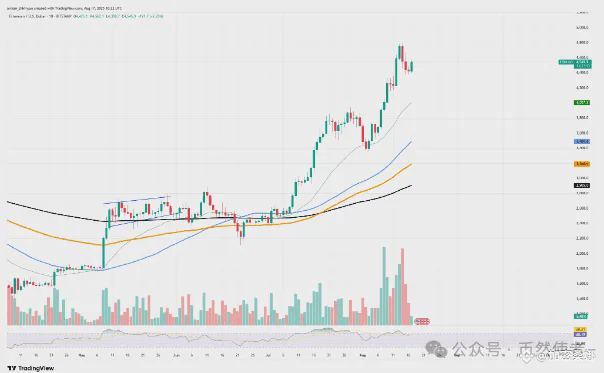604x373 pixels.
Task: Click the red flag marker after last volume bar
Action: coord(422,321)
